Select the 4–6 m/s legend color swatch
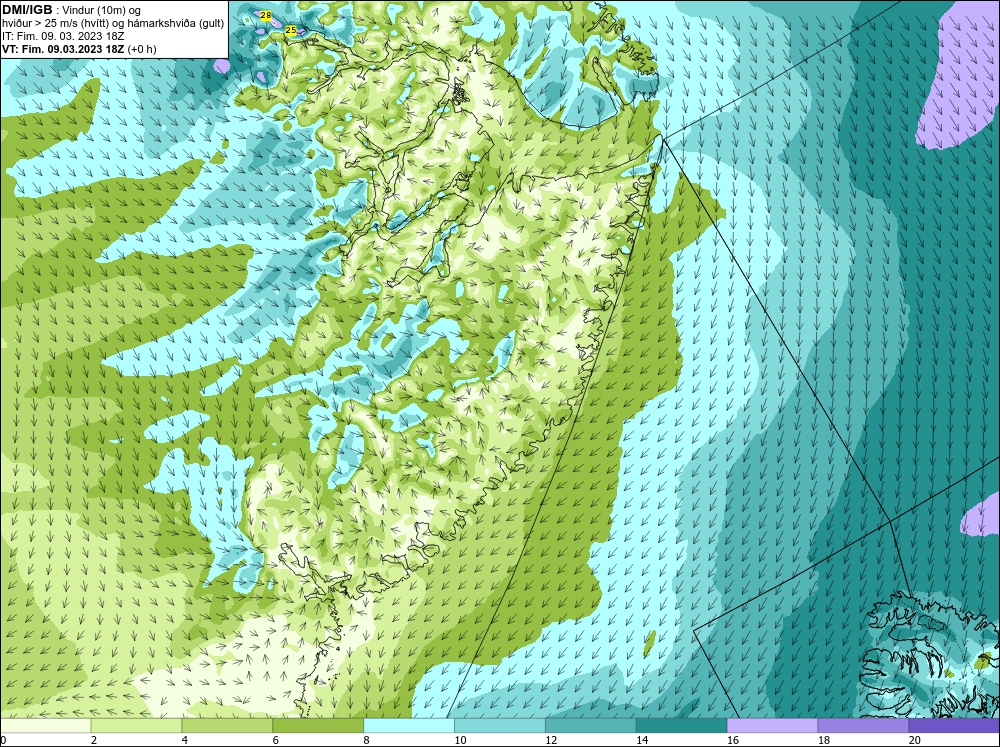This screenshot has height=747, width=1000. [227, 726]
